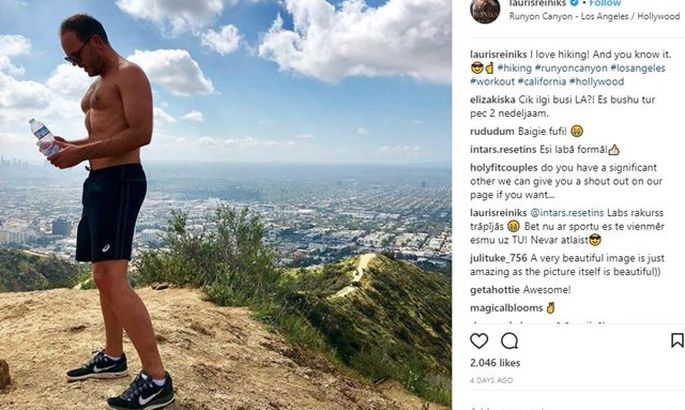The width and height of the screenshot is (685, 410).
Task: Visit holyfitcouples commenter profile
Action: [x=504, y=168]
